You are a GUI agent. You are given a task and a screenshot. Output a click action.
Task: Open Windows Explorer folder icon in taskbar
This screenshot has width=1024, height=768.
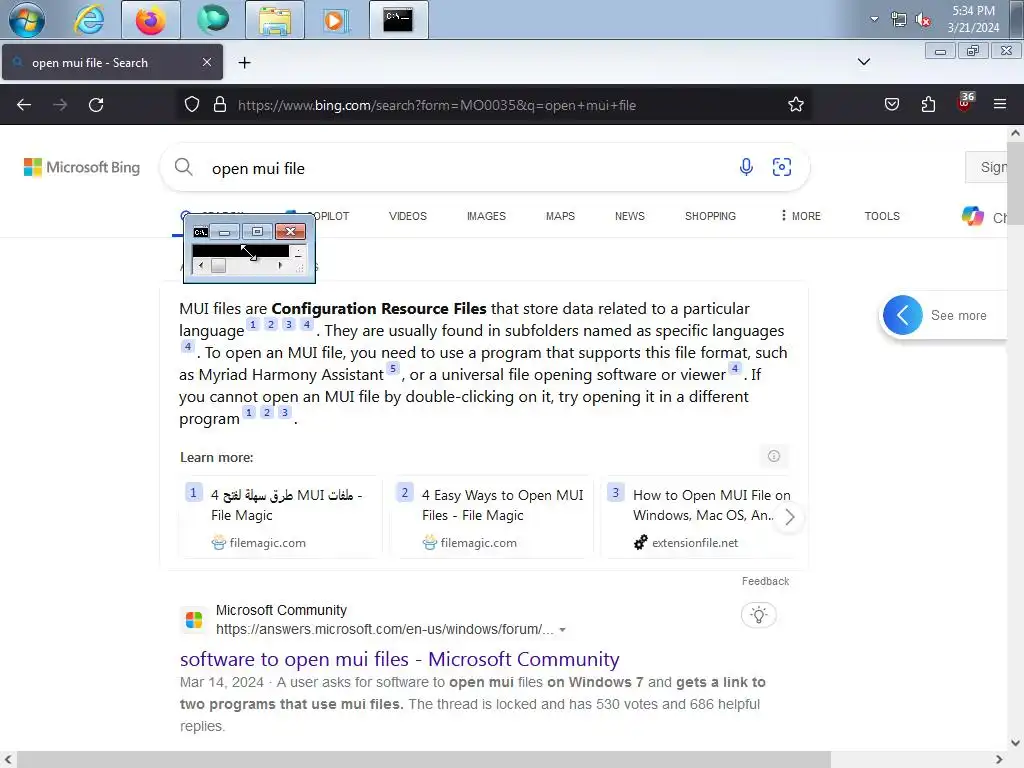275,20
